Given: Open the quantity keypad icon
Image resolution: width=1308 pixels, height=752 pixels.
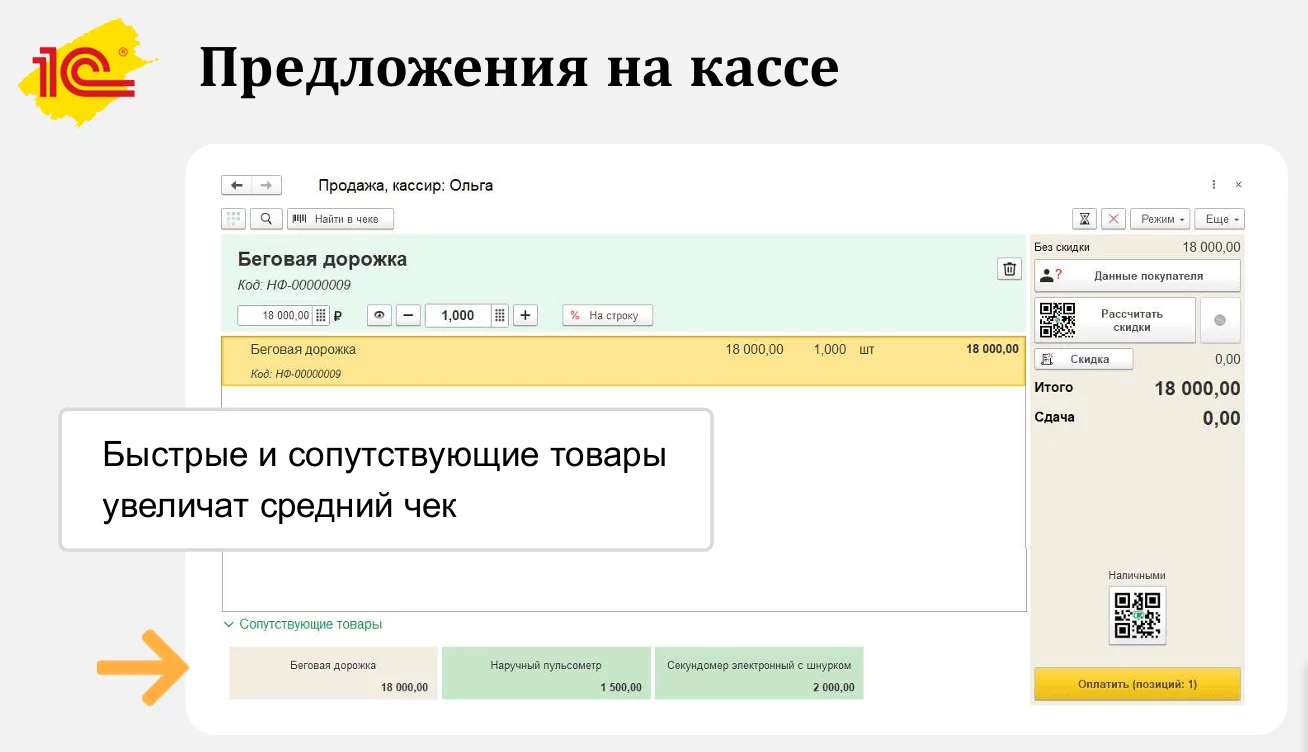Looking at the screenshot, I should click(x=500, y=316).
